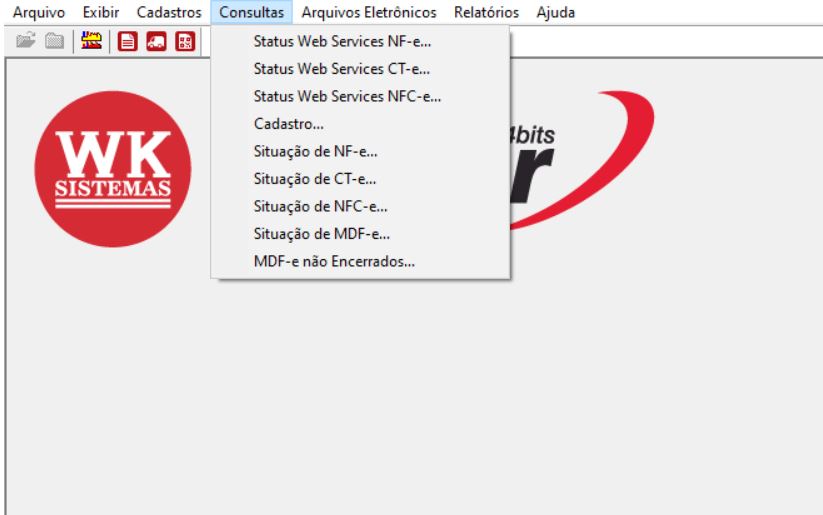823x515 pixels.
Task: Click the red delivery truck toolbar icon
Action: tap(156, 41)
